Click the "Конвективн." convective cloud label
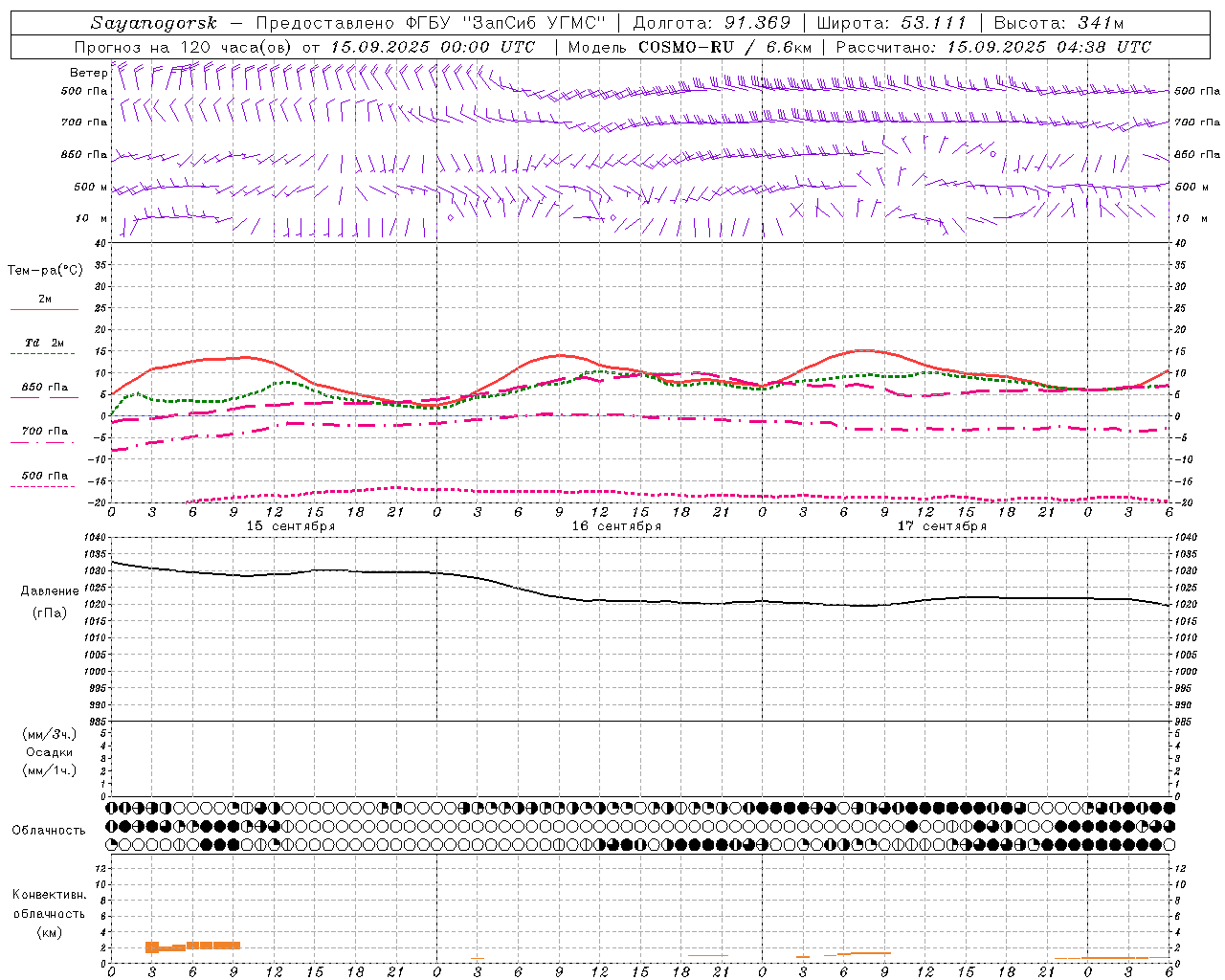 [49, 895]
